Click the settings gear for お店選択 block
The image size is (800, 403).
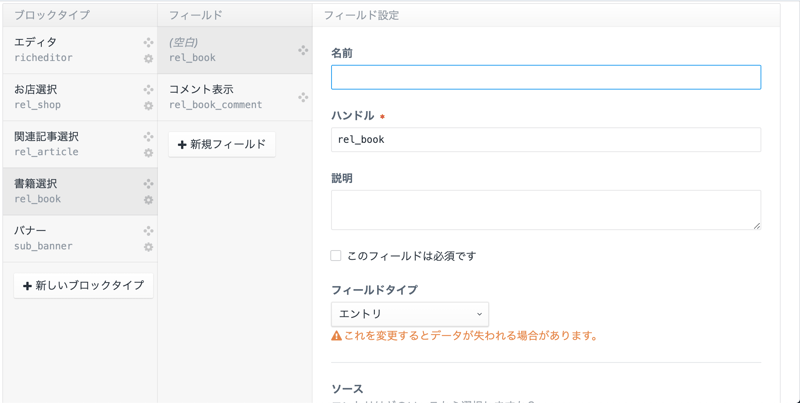(148, 106)
